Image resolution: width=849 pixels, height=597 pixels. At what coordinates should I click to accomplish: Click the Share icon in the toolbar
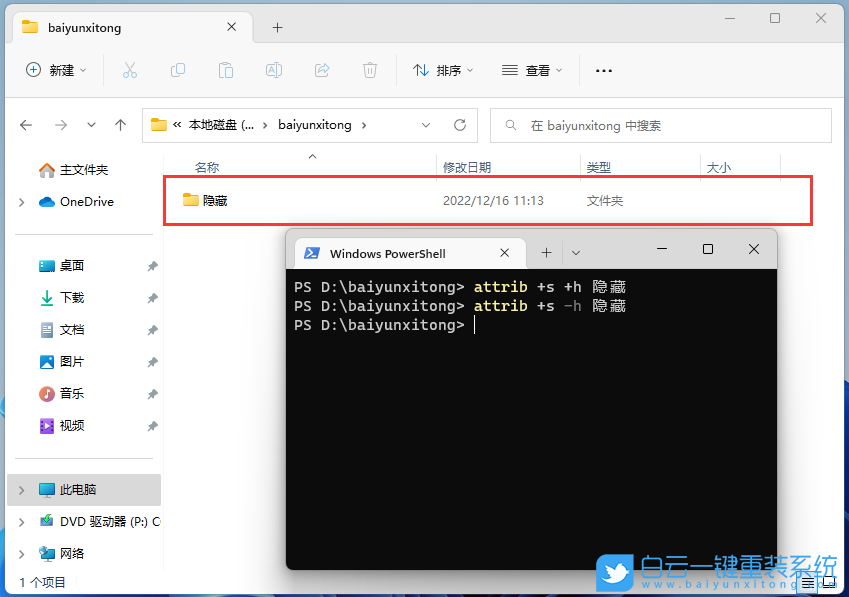point(321,70)
